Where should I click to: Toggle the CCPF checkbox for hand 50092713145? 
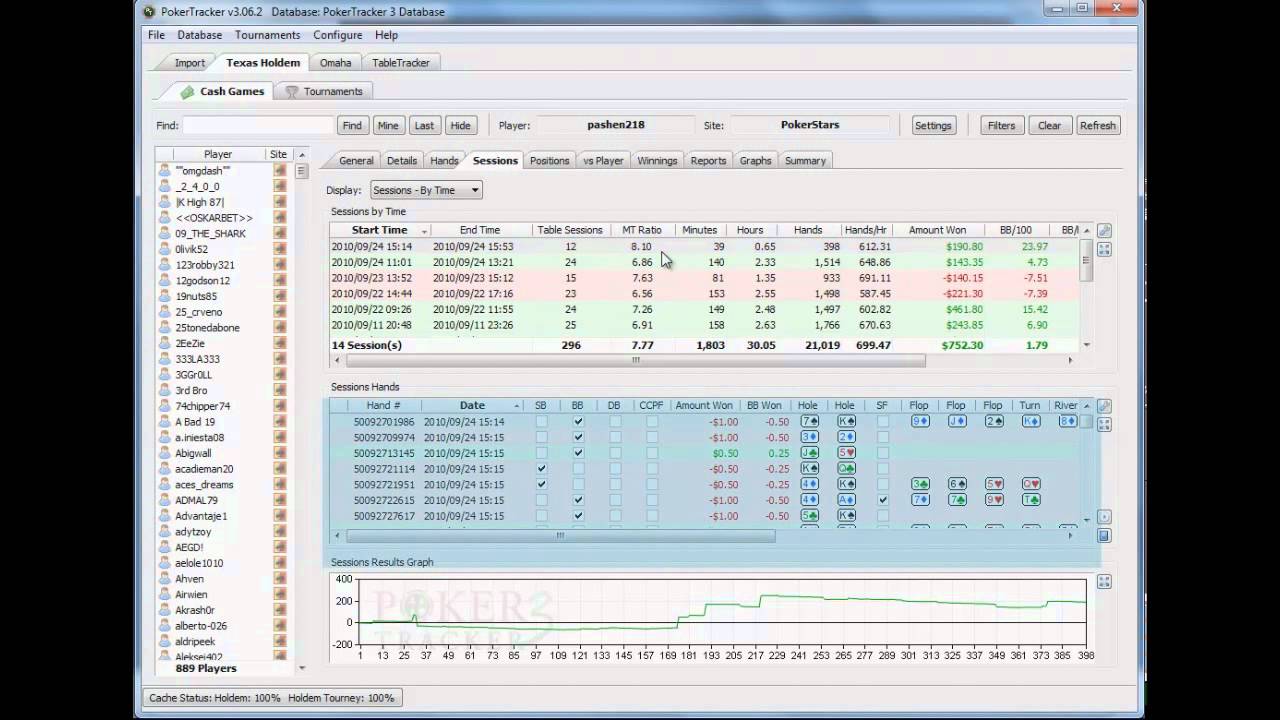coord(652,453)
